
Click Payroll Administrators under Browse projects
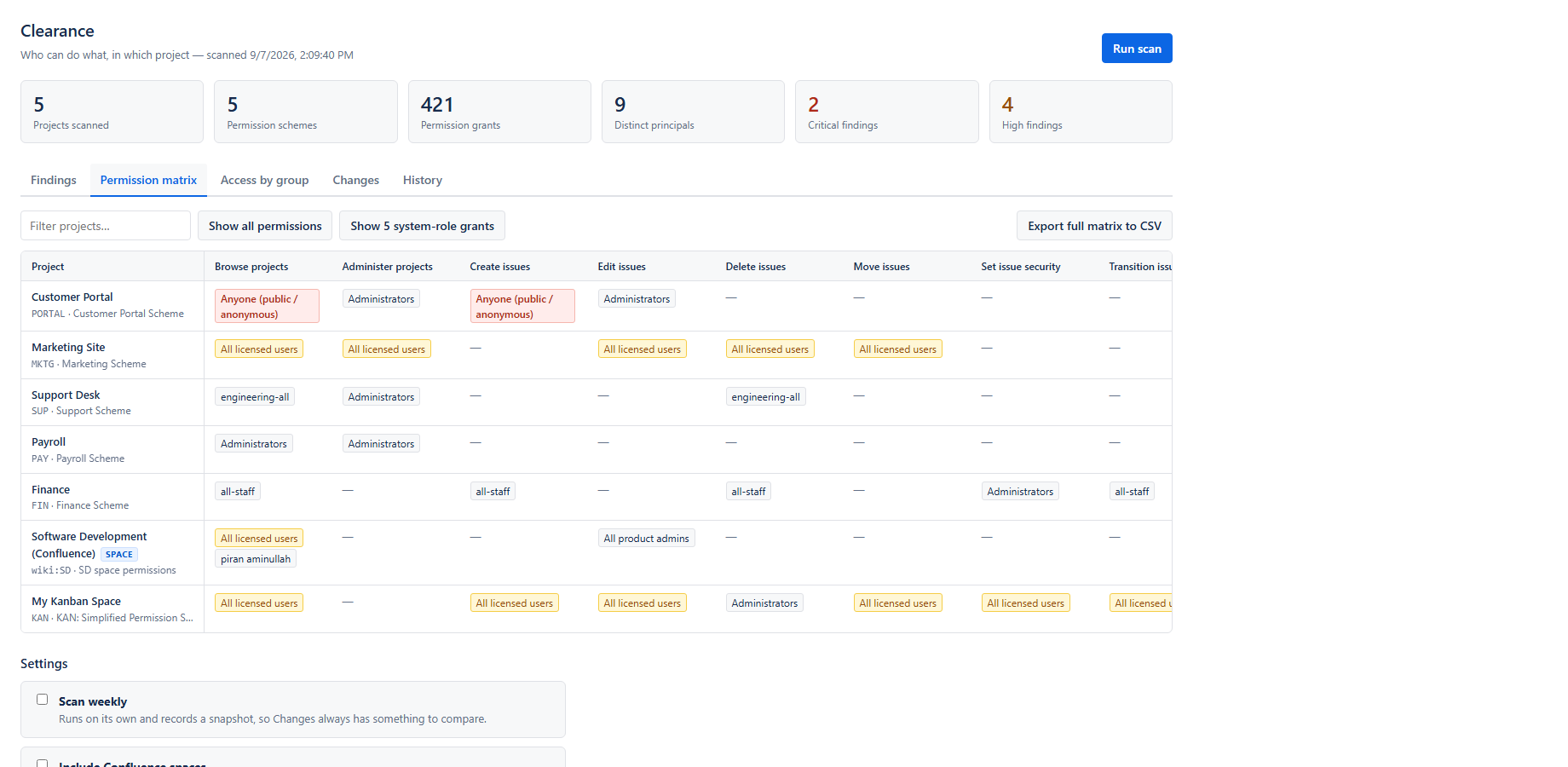click(254, 444)
